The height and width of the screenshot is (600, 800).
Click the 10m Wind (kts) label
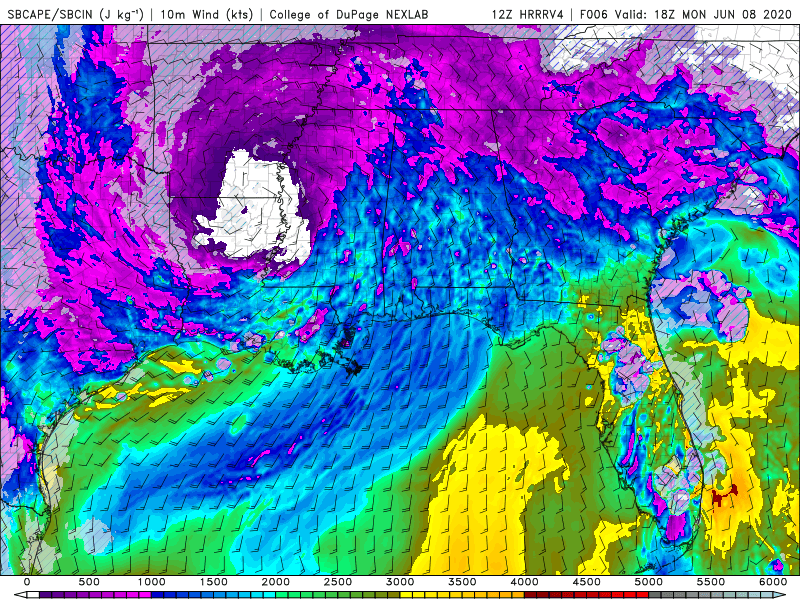(206, 14)
